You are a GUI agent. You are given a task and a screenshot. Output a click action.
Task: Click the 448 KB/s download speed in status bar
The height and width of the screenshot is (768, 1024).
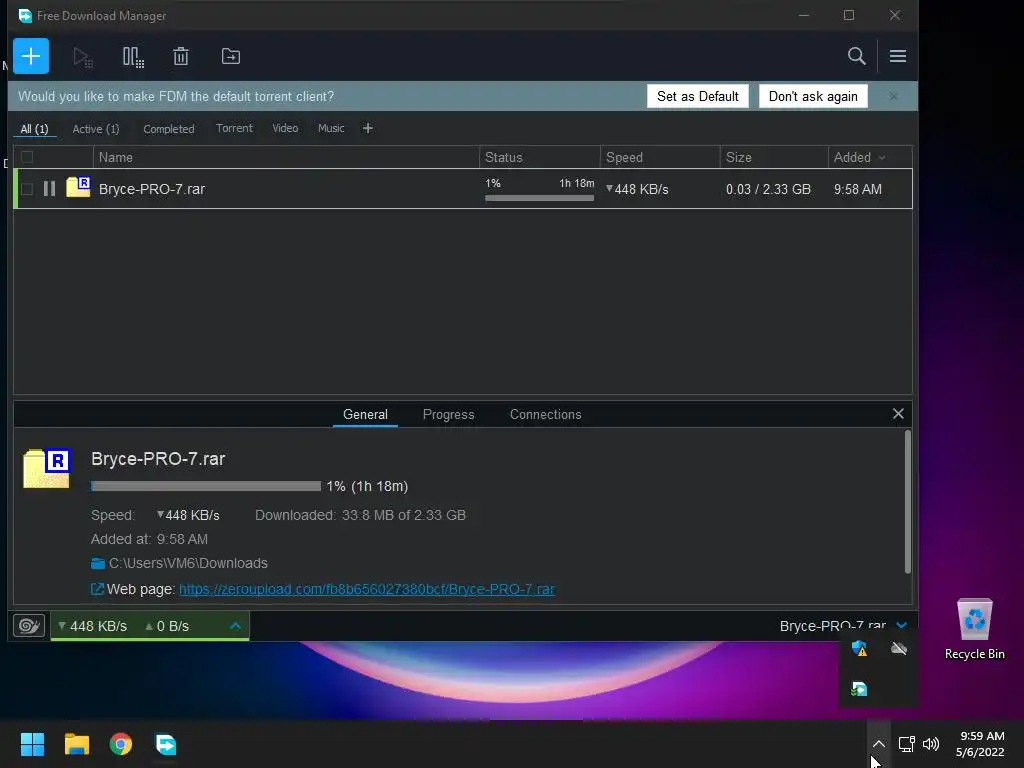click(93, 626)
